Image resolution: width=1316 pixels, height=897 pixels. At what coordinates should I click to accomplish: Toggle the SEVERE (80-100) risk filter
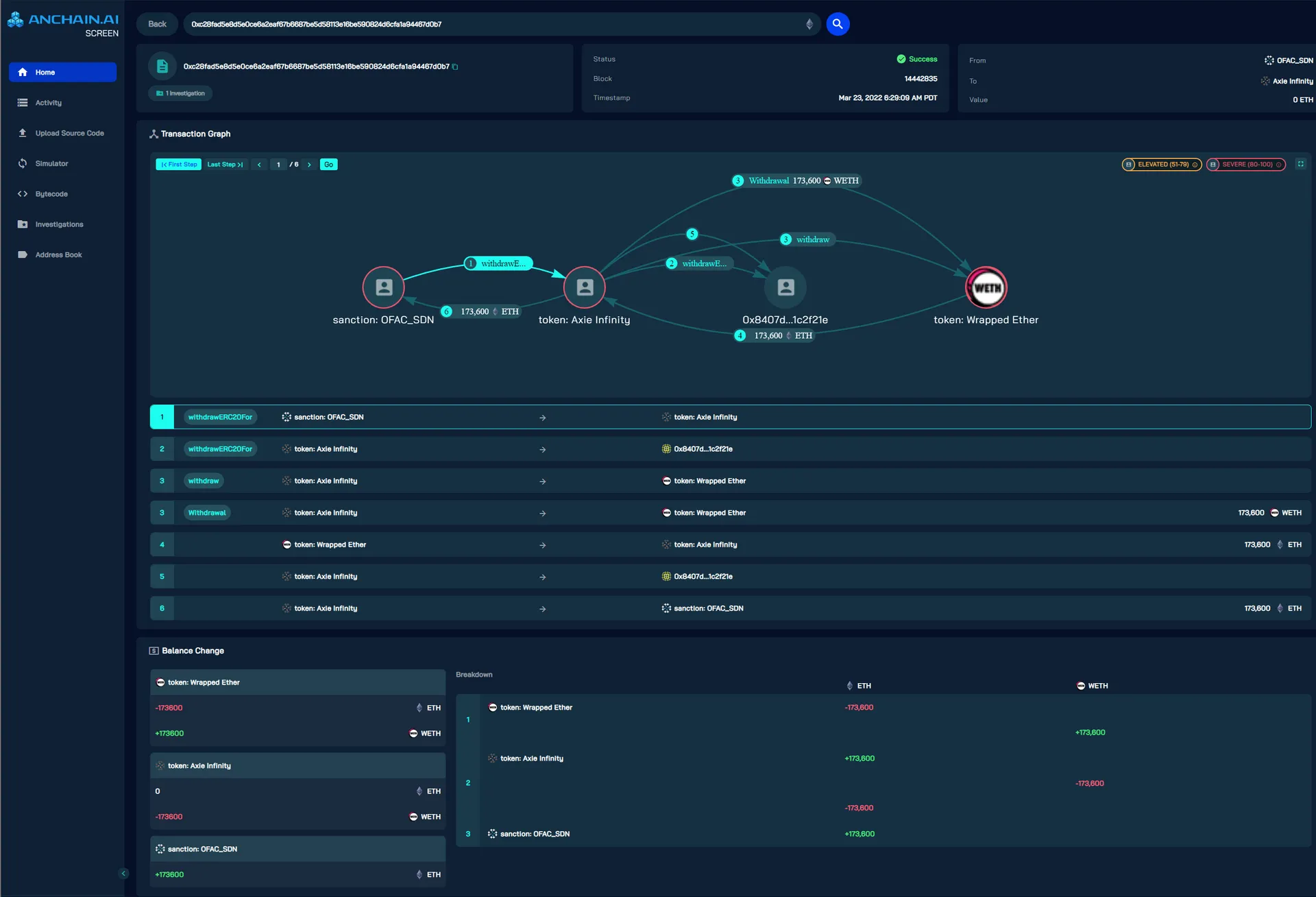(x=1245, y=165)
